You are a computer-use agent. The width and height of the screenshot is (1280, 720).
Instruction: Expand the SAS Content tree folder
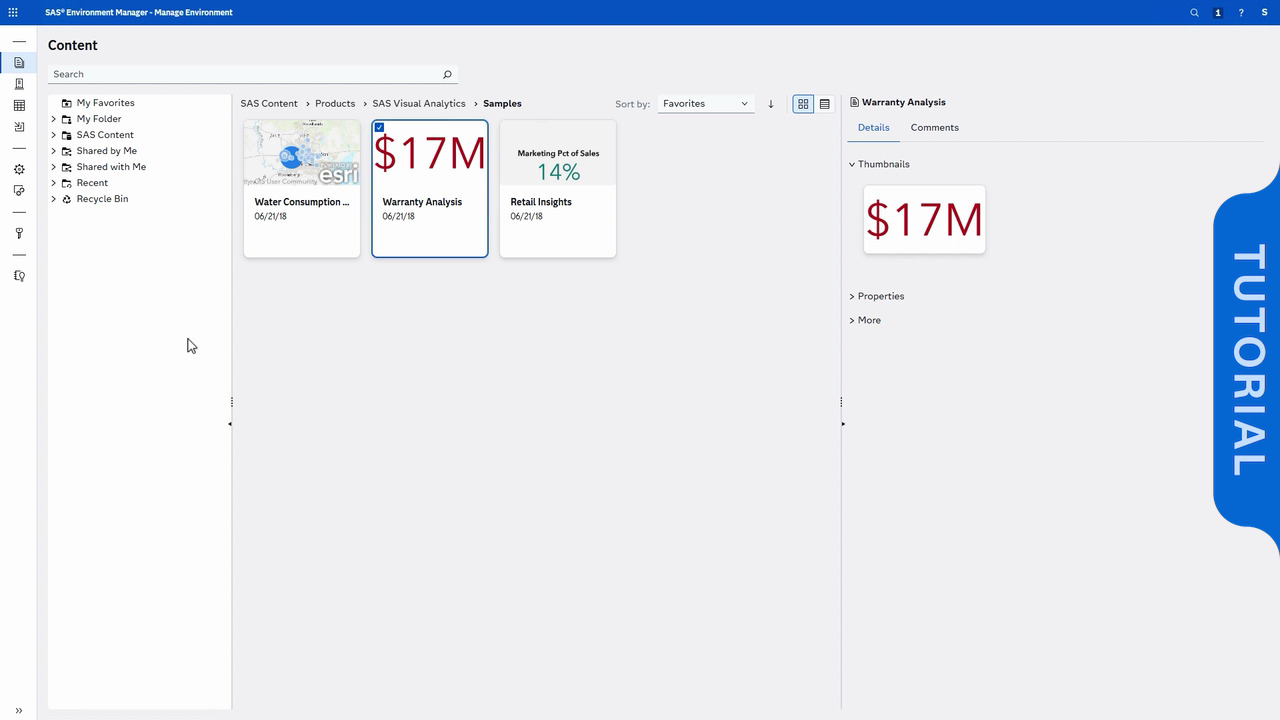point(54,135)
